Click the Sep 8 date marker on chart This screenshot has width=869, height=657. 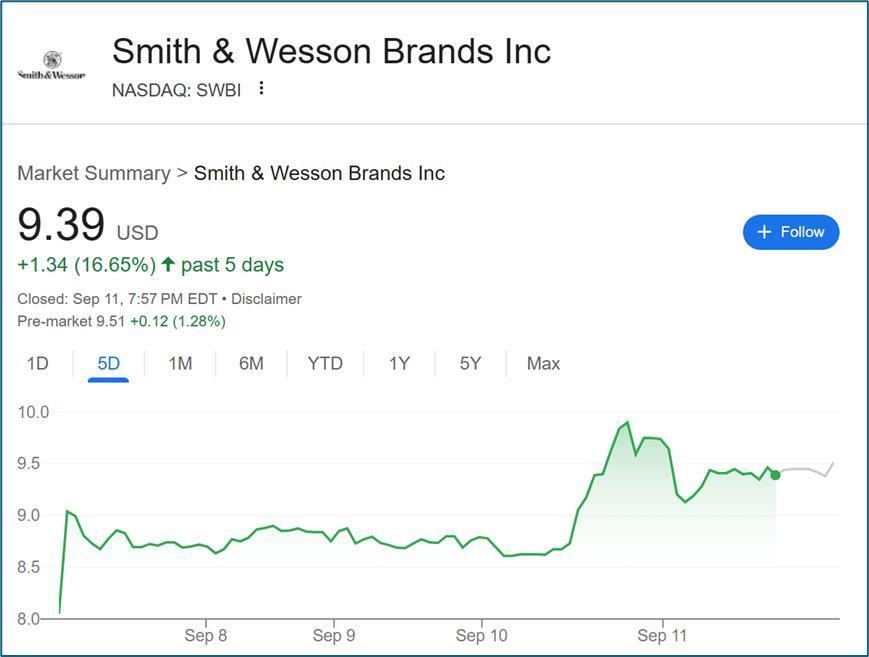pyautogui.click(x=206, y=635)
